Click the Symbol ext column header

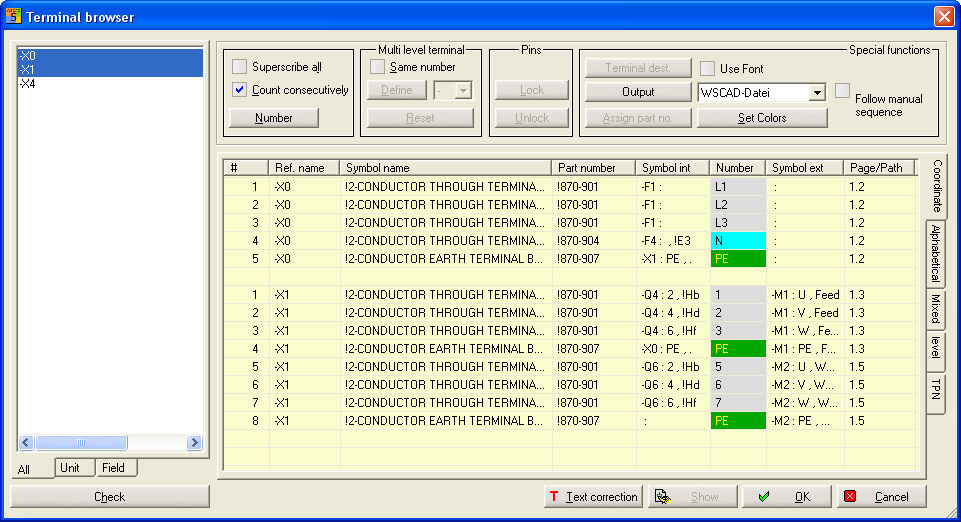pos(804,168)
